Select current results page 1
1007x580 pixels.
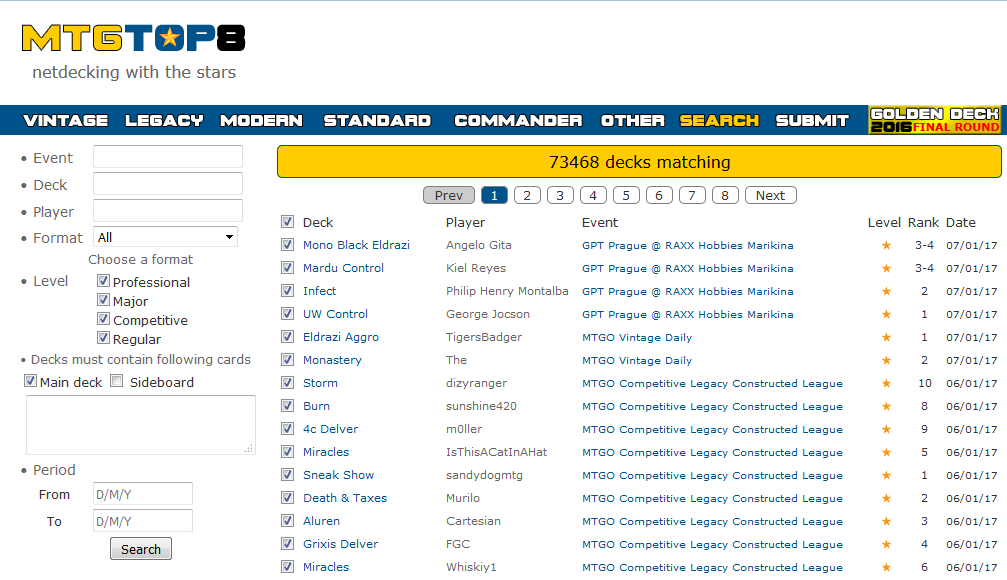(495, 195)
